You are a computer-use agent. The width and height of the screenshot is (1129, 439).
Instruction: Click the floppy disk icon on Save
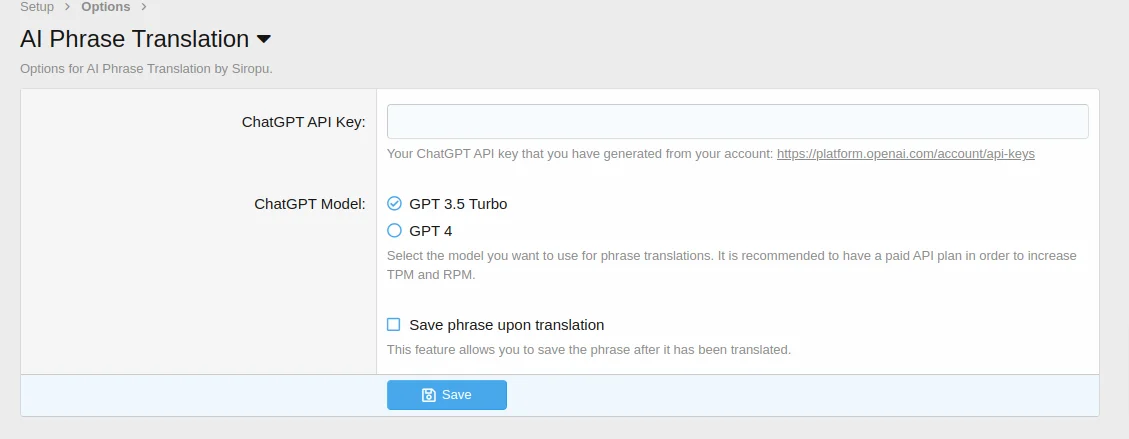tap(428, 395)
